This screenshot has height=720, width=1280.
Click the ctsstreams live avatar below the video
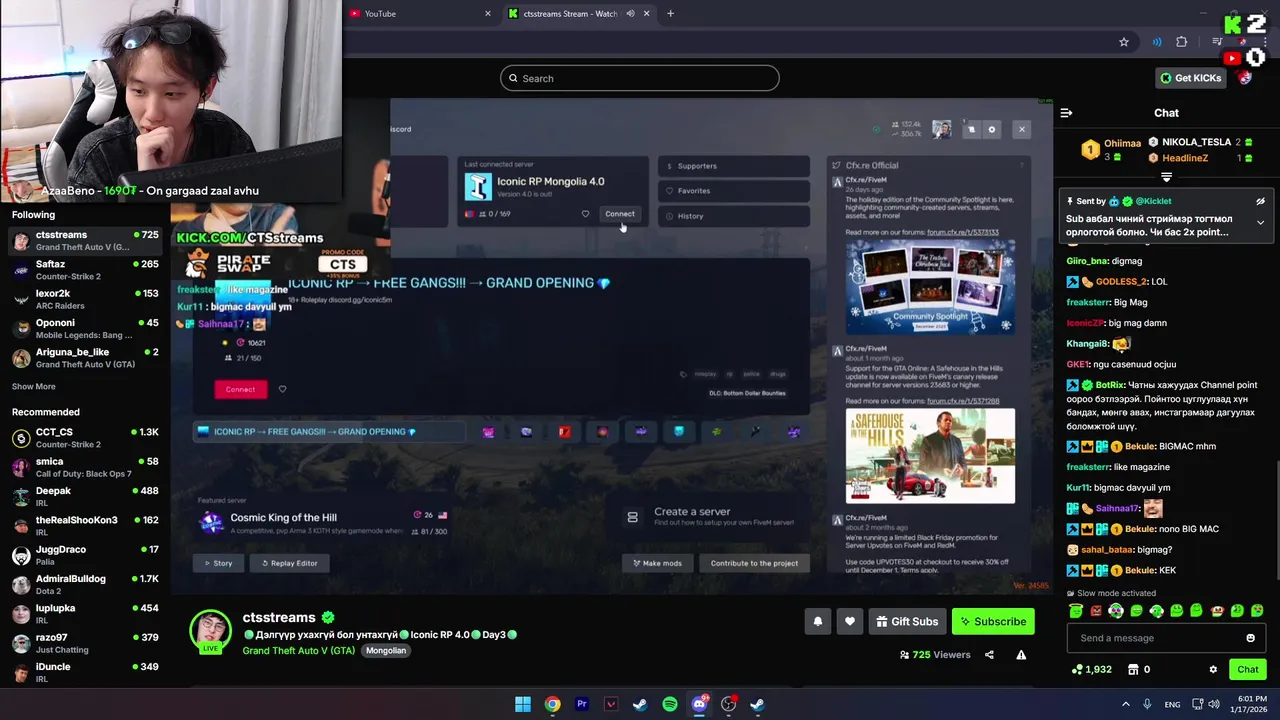(211, 631)
